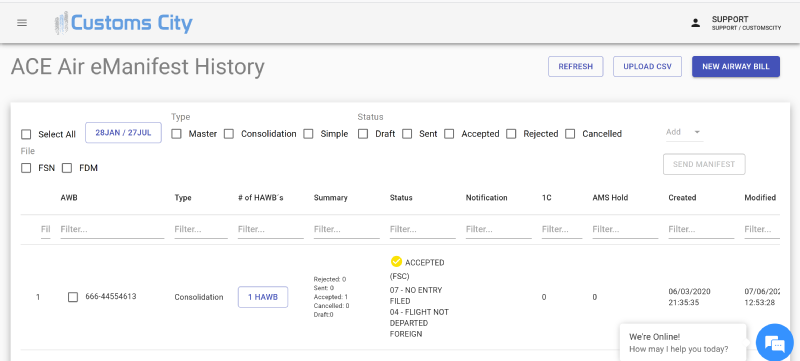Viewport: 800px width, 361px height.
Task: Click the Upload CSV button
Action: [x=647, y=66]
